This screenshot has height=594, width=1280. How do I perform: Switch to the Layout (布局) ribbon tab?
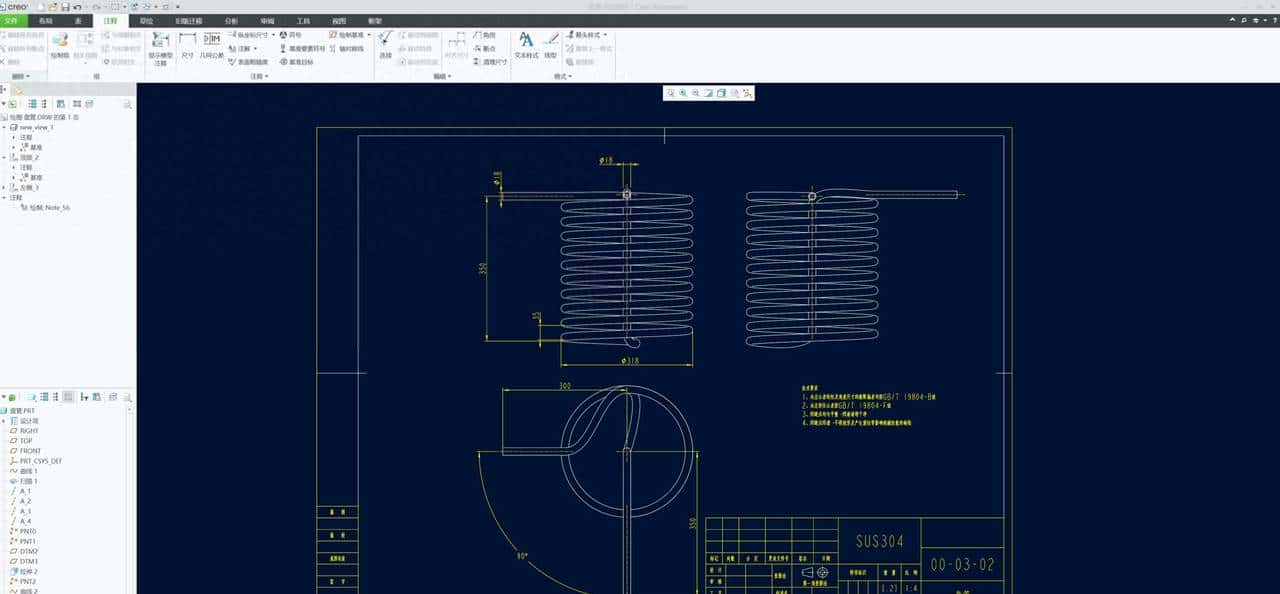point(45,20)
